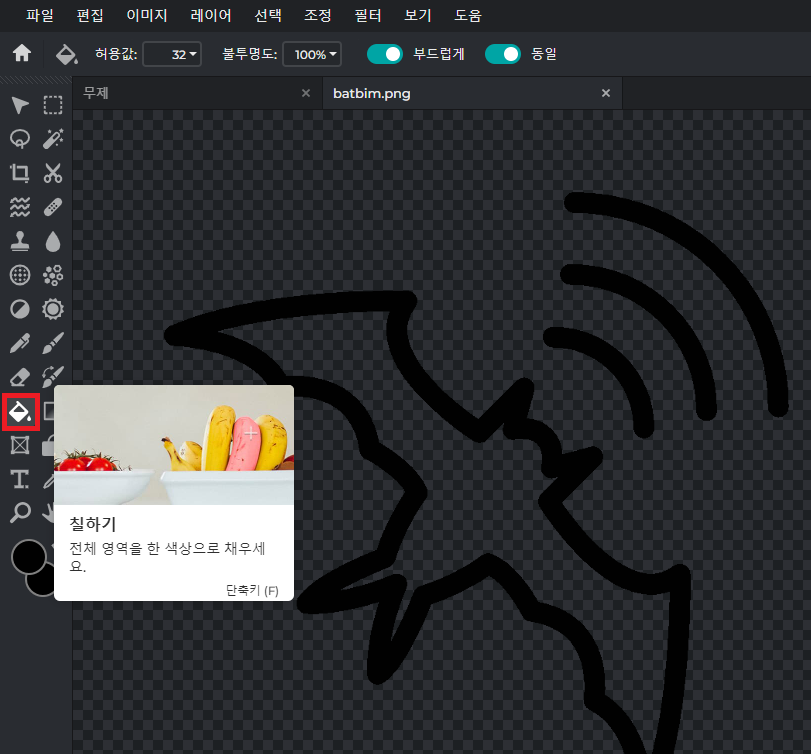Viewport: 811px width, 754px height.
Task: Select the Fill paint bucket tool
Action: pos(21,412)
